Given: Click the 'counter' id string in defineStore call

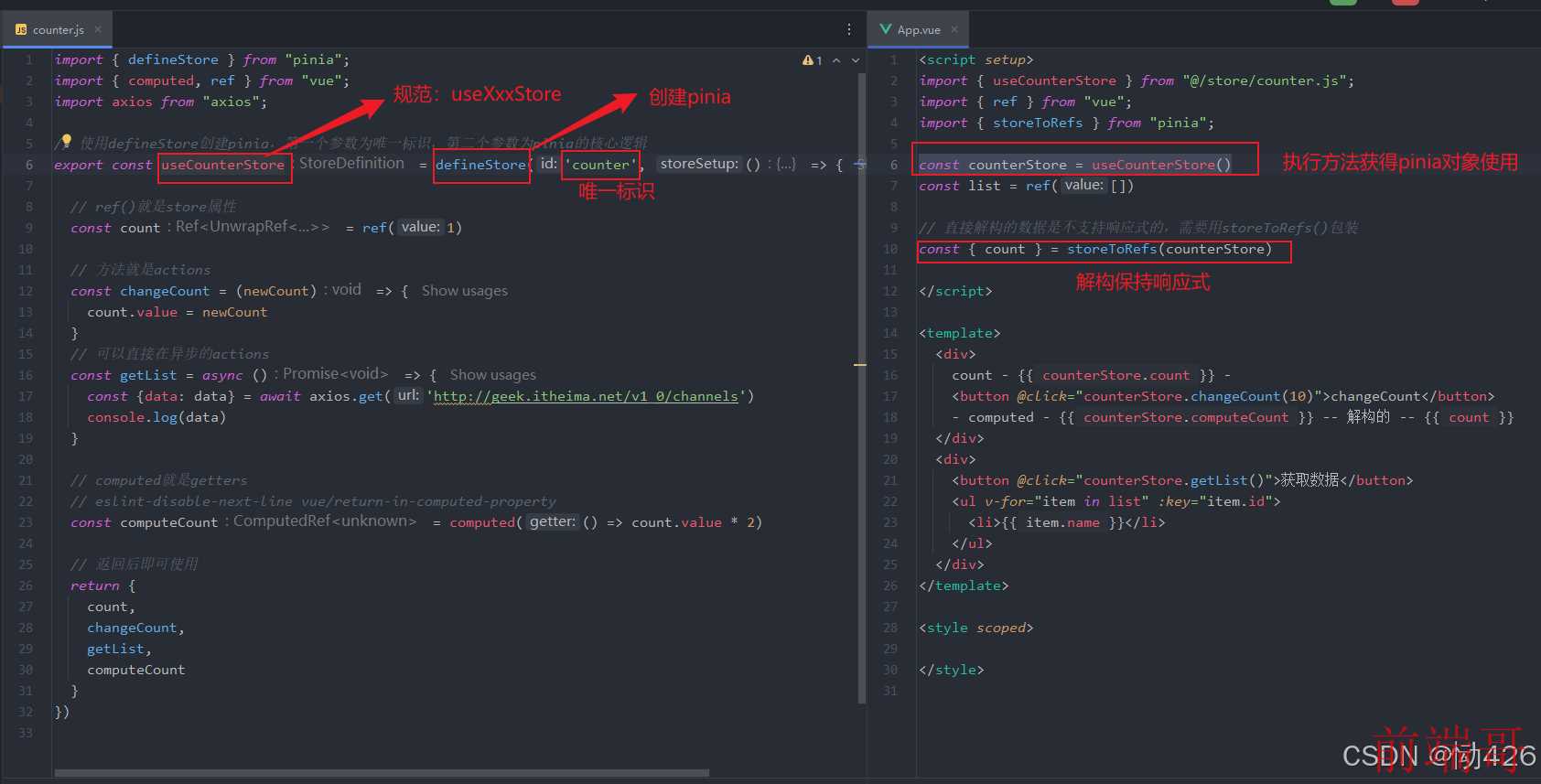Looking at the screenshot, I should (600, 165).
